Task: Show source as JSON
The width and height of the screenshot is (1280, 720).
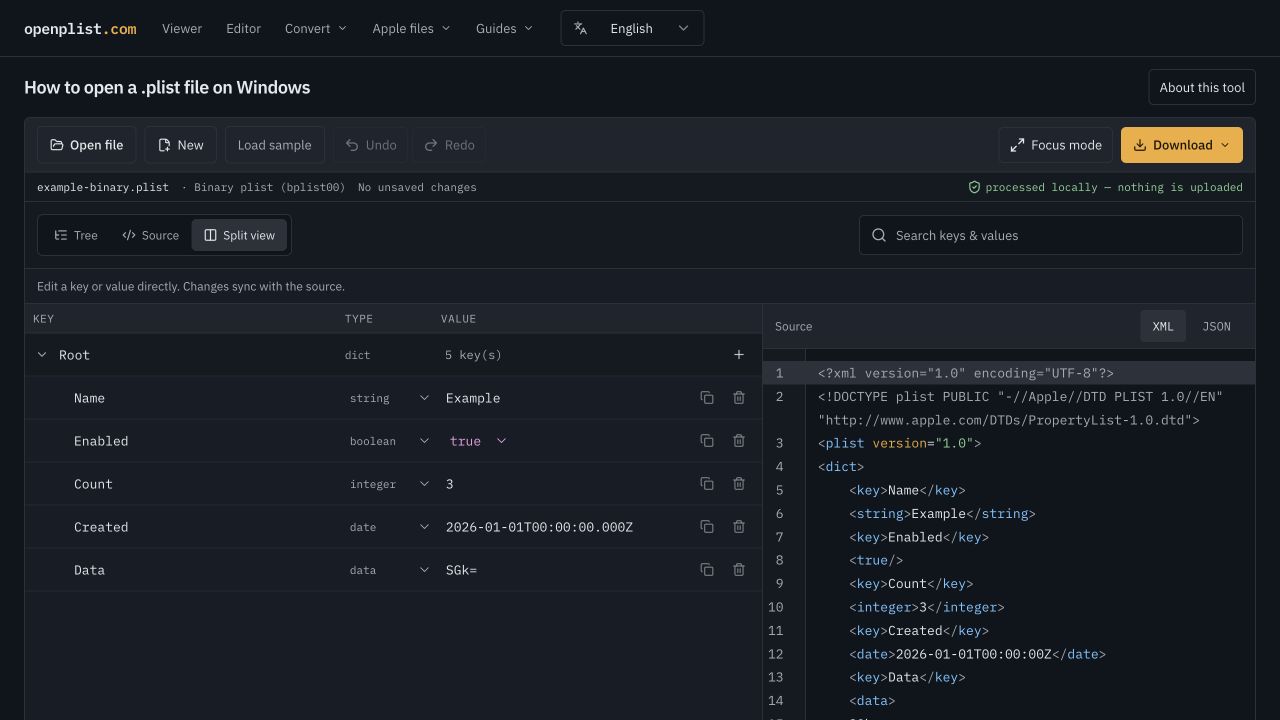Action: click(x=1216, y=326)
